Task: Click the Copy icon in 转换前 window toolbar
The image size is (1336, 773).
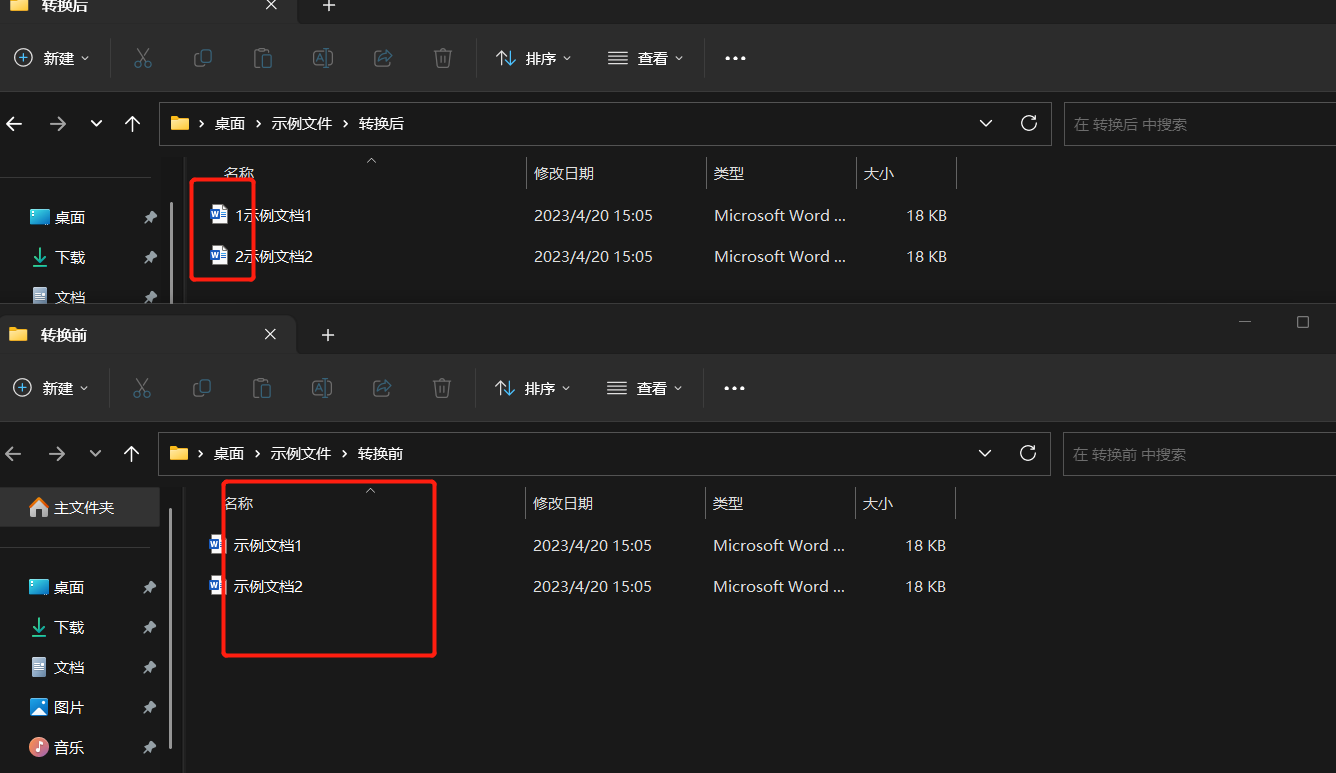Action: tap(202, 388)
